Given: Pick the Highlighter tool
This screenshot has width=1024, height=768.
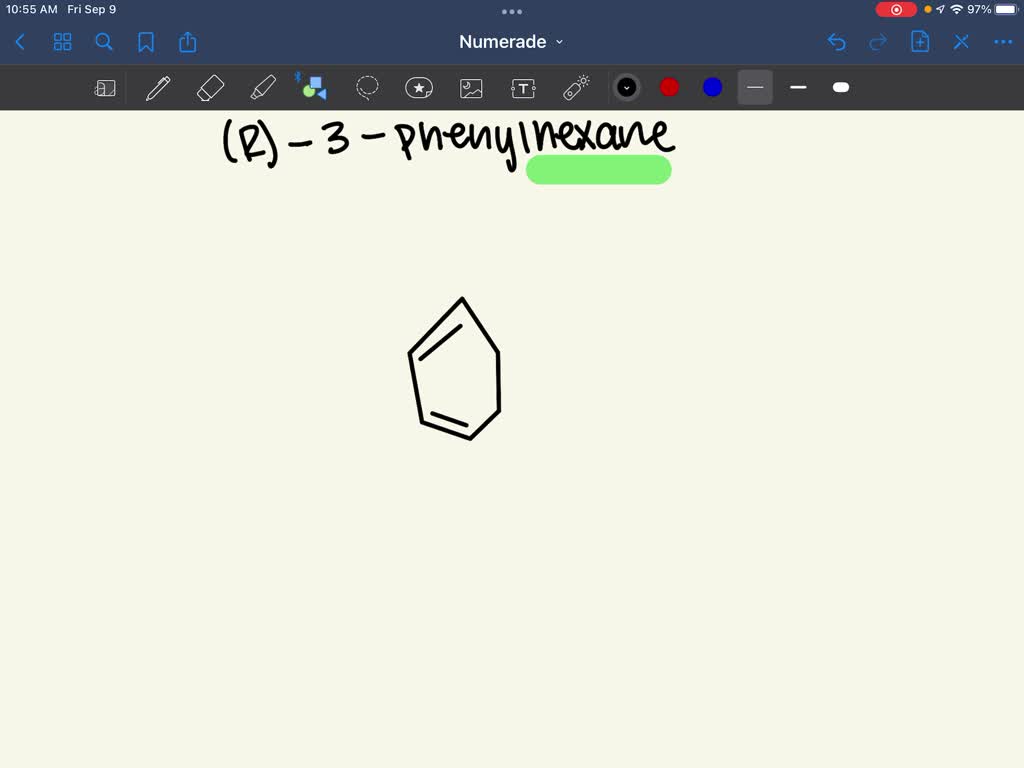Looking at the screenshot, I should (x=263, y=87).
